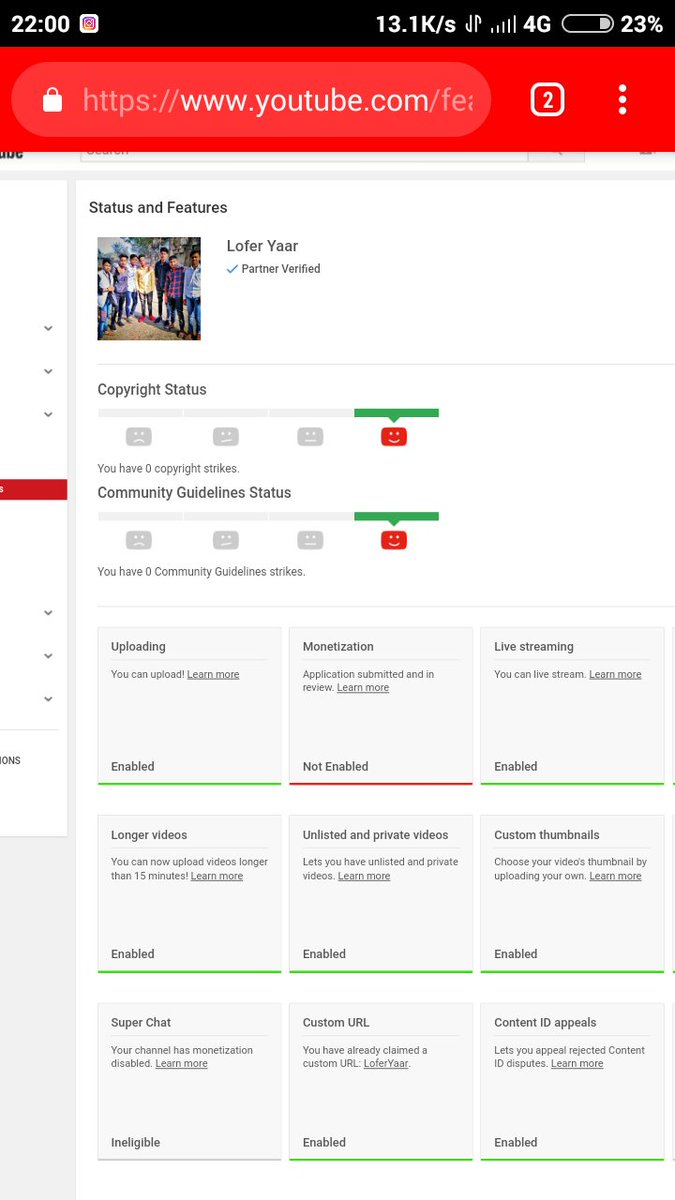Image resolution: width=675 pixels, height=1200 pixels.
Task: Click Learn more in Custom thumbnails card
Action: 615,876
